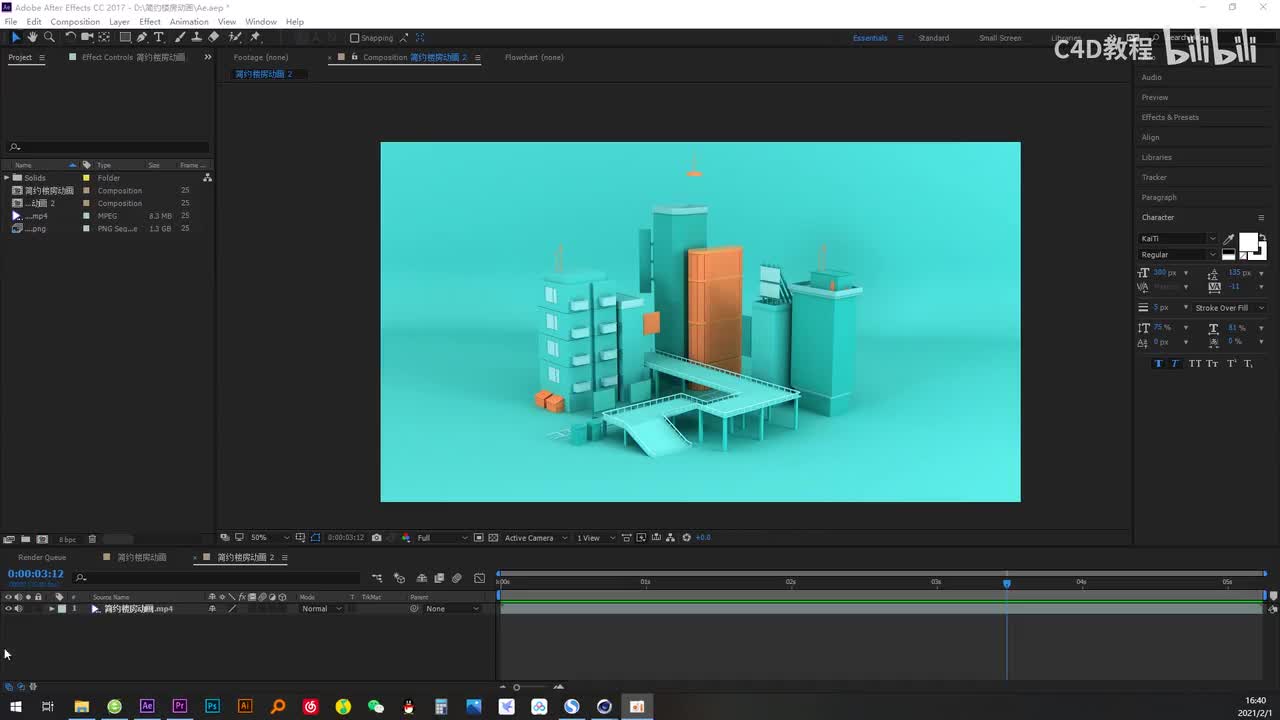
Task: Enable the Snapping checkbox
Action: 355,38
